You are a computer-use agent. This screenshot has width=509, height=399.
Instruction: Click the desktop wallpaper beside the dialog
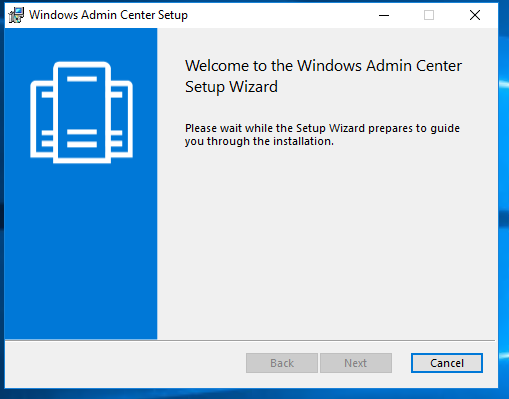tap(504, 200)
